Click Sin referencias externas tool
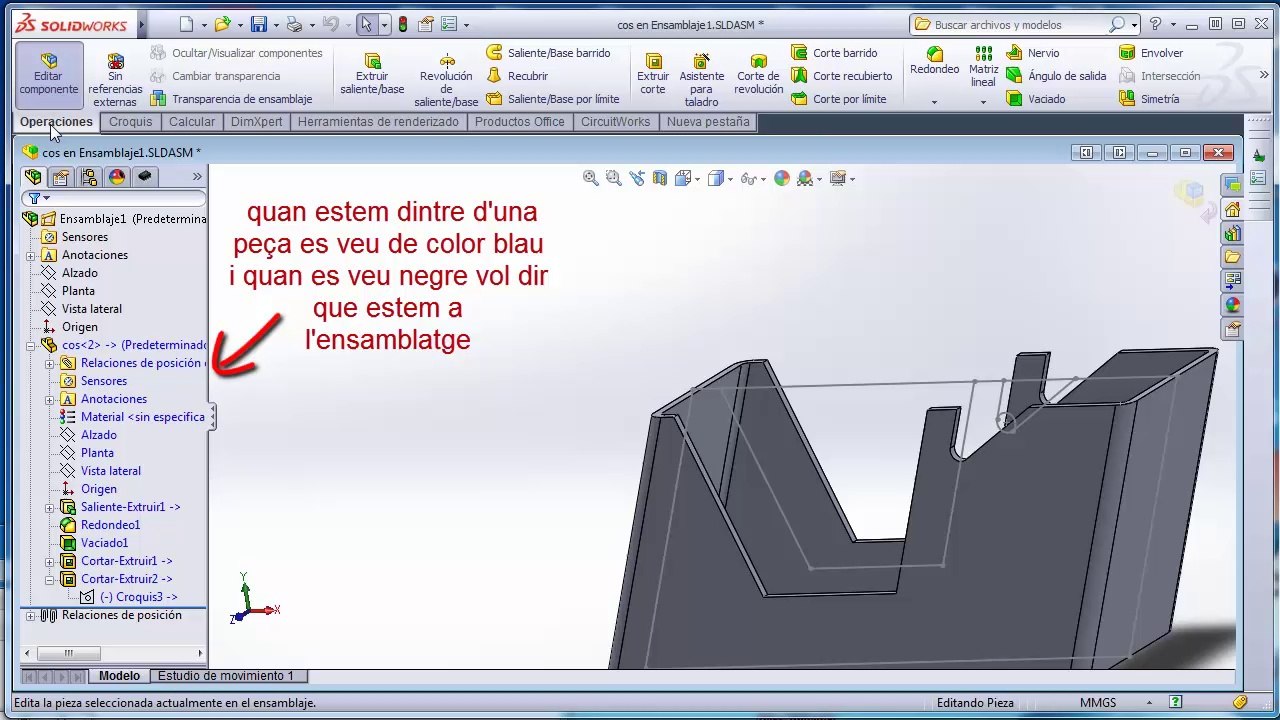This screenshot has height=720, width=1280. point(115,80)
